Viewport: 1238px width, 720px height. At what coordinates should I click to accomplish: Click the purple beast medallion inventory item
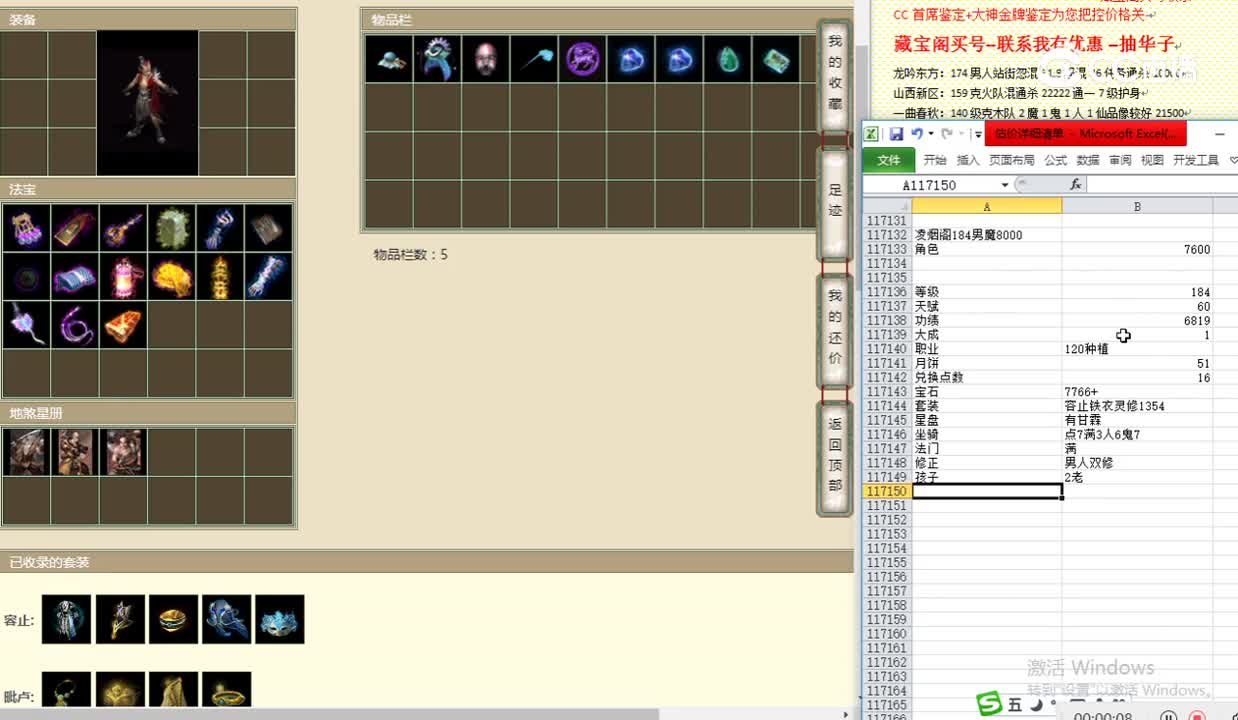pos(582,59)
